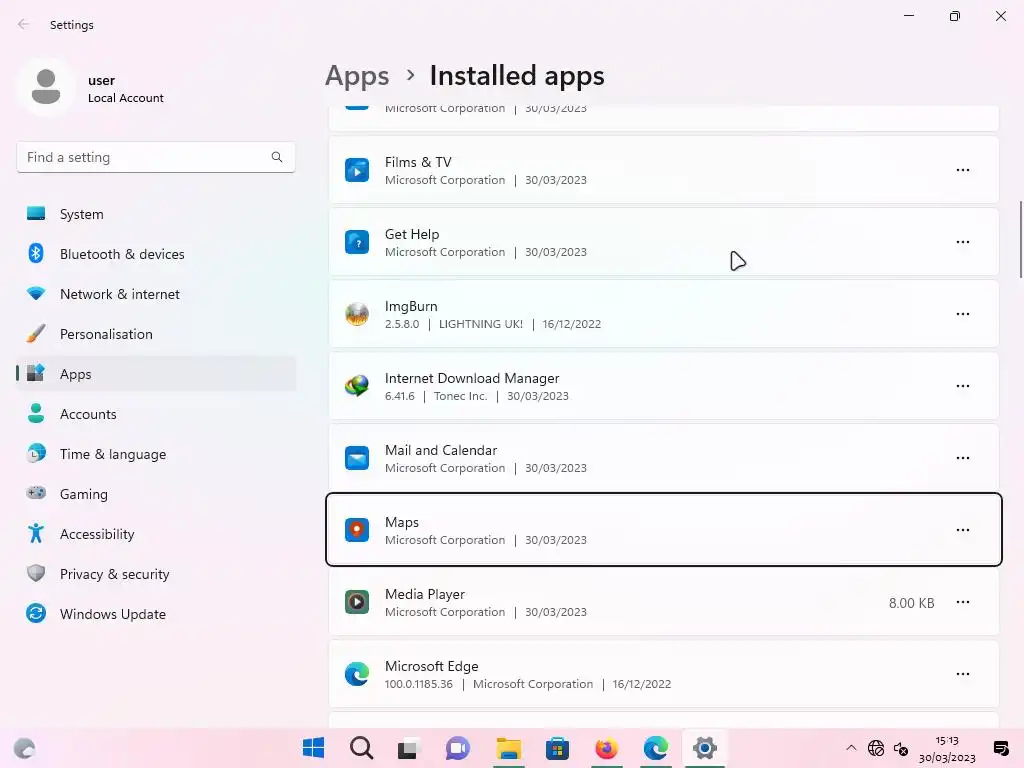1024x768 pixels.
Task: Click the user profile avatar
Action: click(46, 87)
